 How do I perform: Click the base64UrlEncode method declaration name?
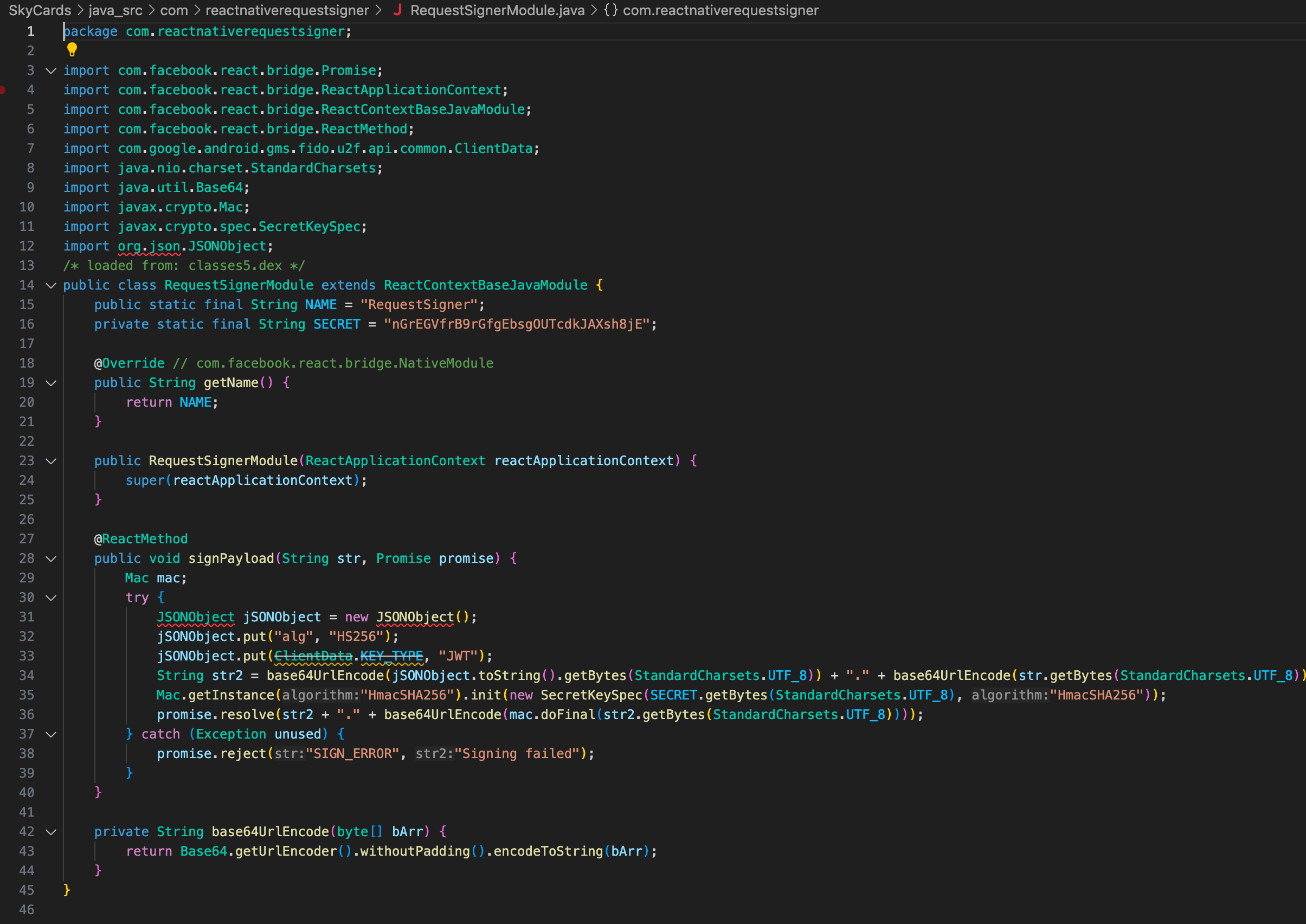(x=270, y=832)
